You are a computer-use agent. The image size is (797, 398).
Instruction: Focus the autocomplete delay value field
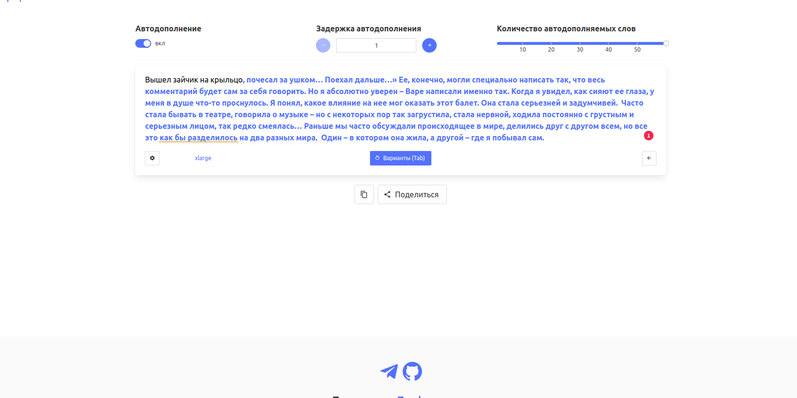(x=376, y=45)
